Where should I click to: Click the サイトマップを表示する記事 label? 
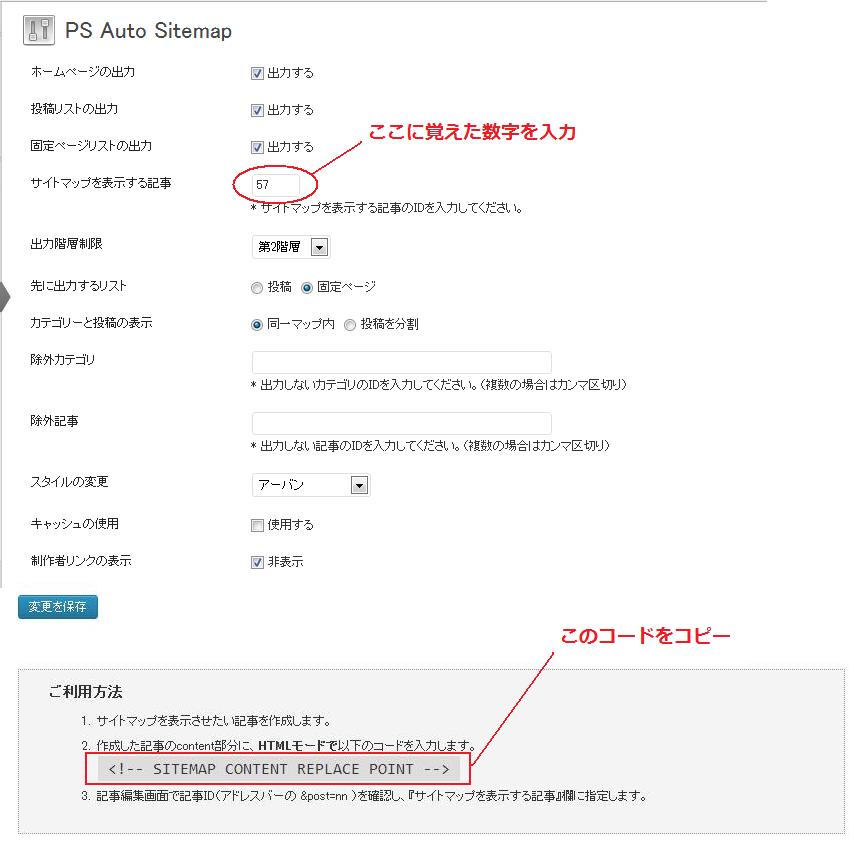coord(101,183)
